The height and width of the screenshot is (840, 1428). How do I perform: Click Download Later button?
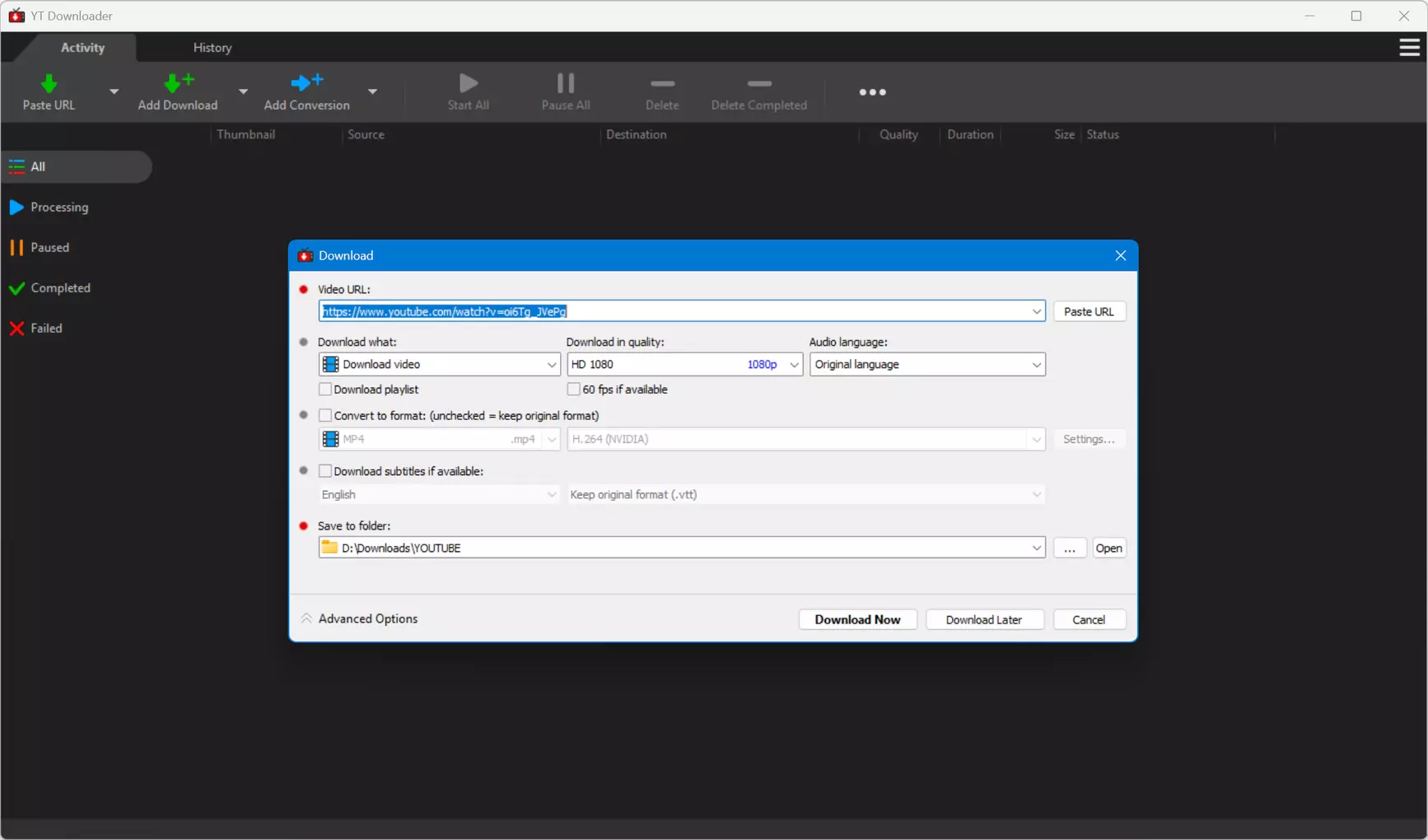(x=984, y=619)
